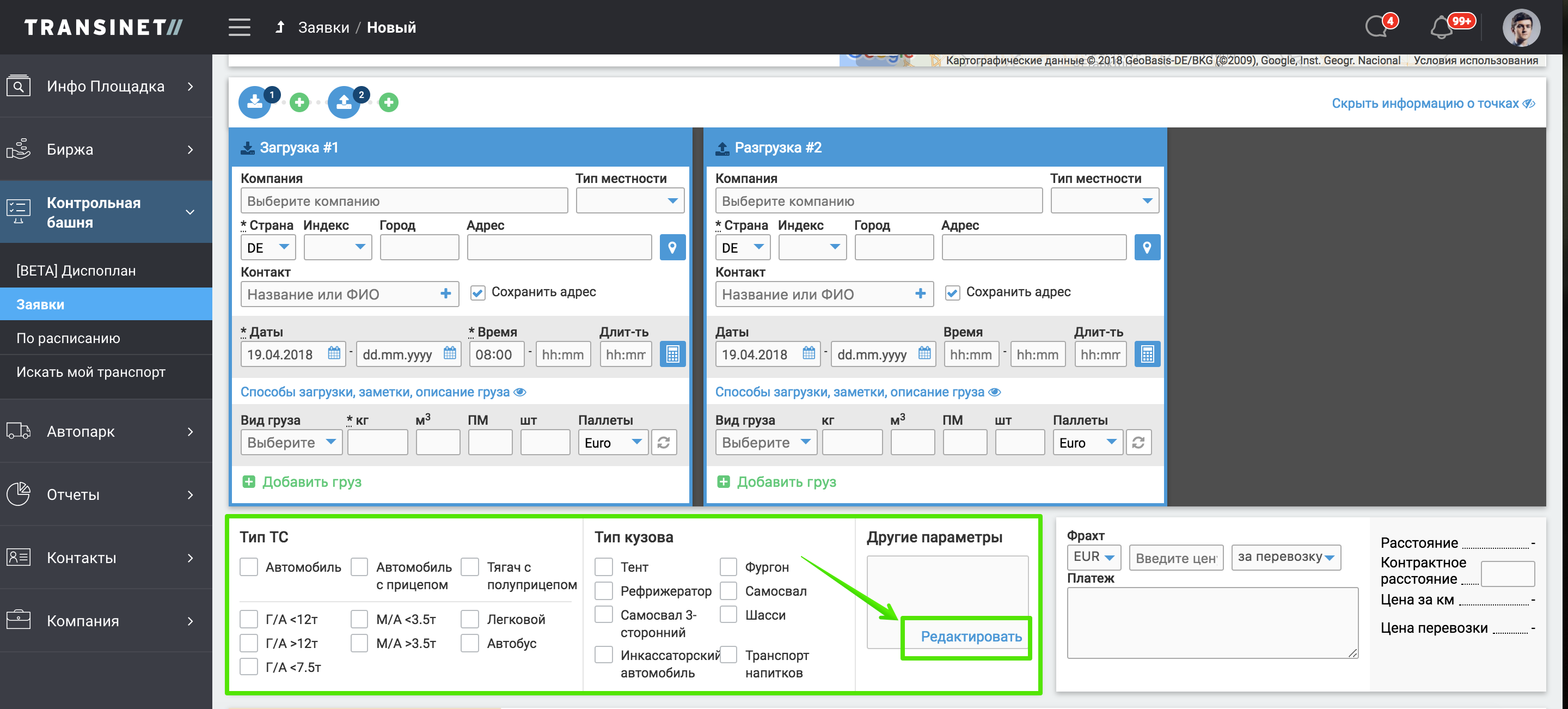Open the Страна DE dropdown in Загрузка #1
Viewport: 1568px width, 709px height.
pyautogui.click(x=268, y=248)
